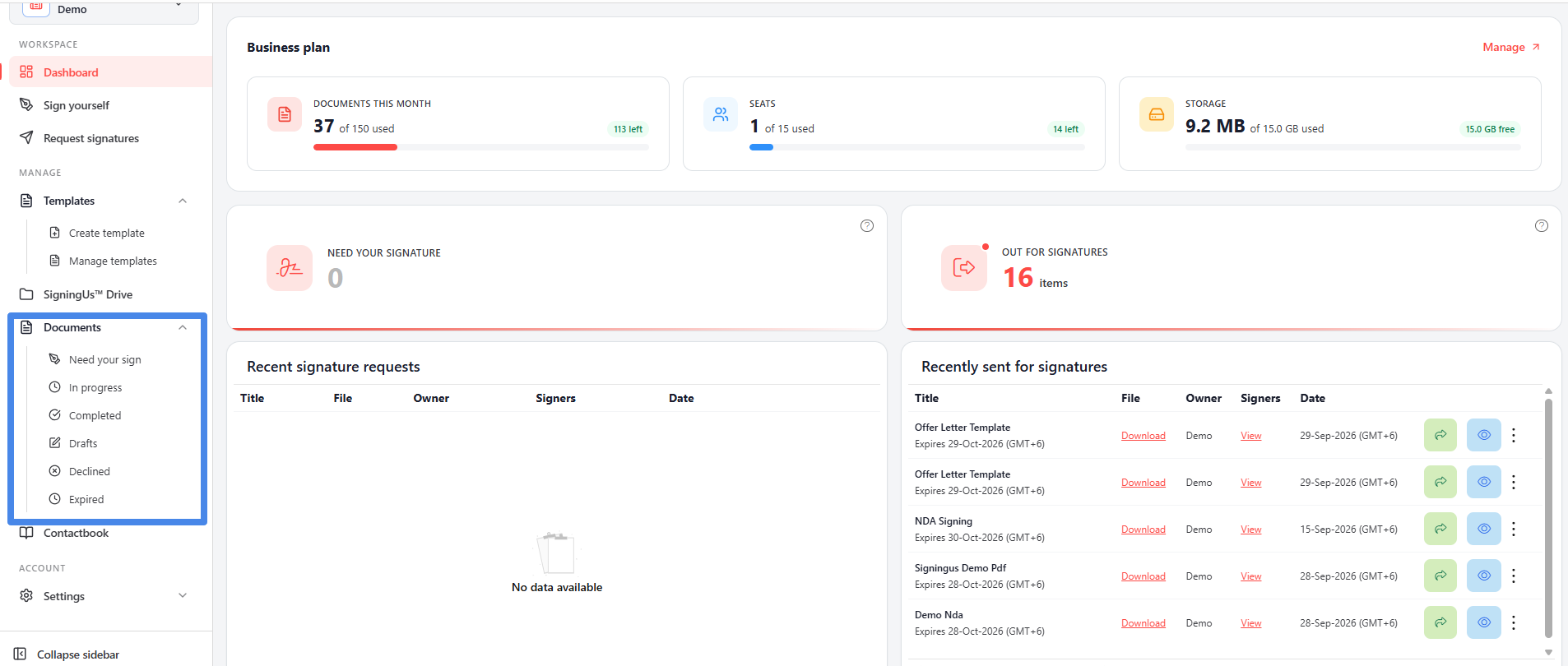Download the NDA Signing file
The image size is (1568, 666).
click(x=1144, y=530)
